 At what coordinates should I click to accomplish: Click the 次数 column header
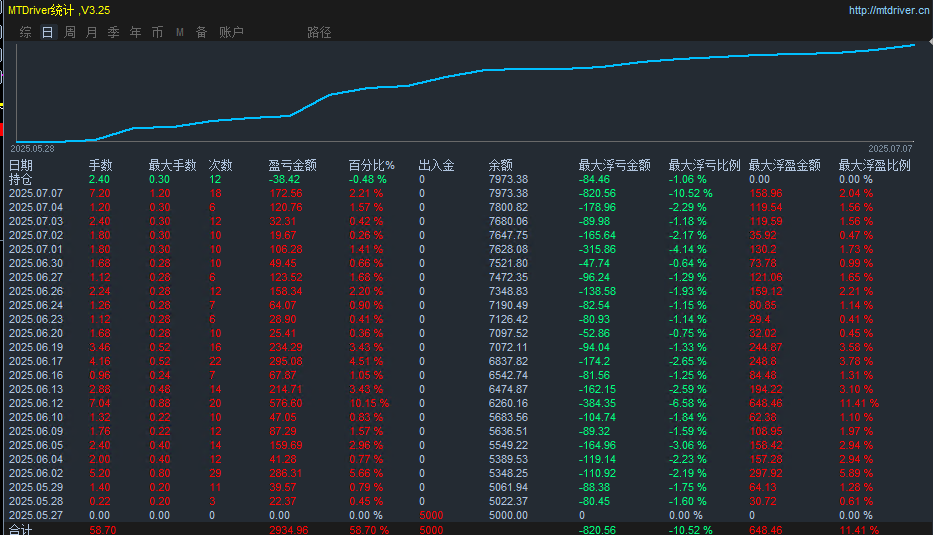pyautogui.click(x=220, y=165)
